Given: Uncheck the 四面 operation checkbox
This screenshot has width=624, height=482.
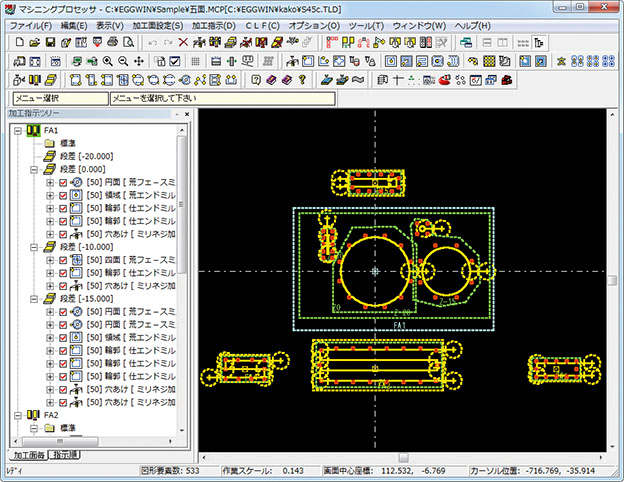Looking at the screenshot, I should [x=63, y=260].
